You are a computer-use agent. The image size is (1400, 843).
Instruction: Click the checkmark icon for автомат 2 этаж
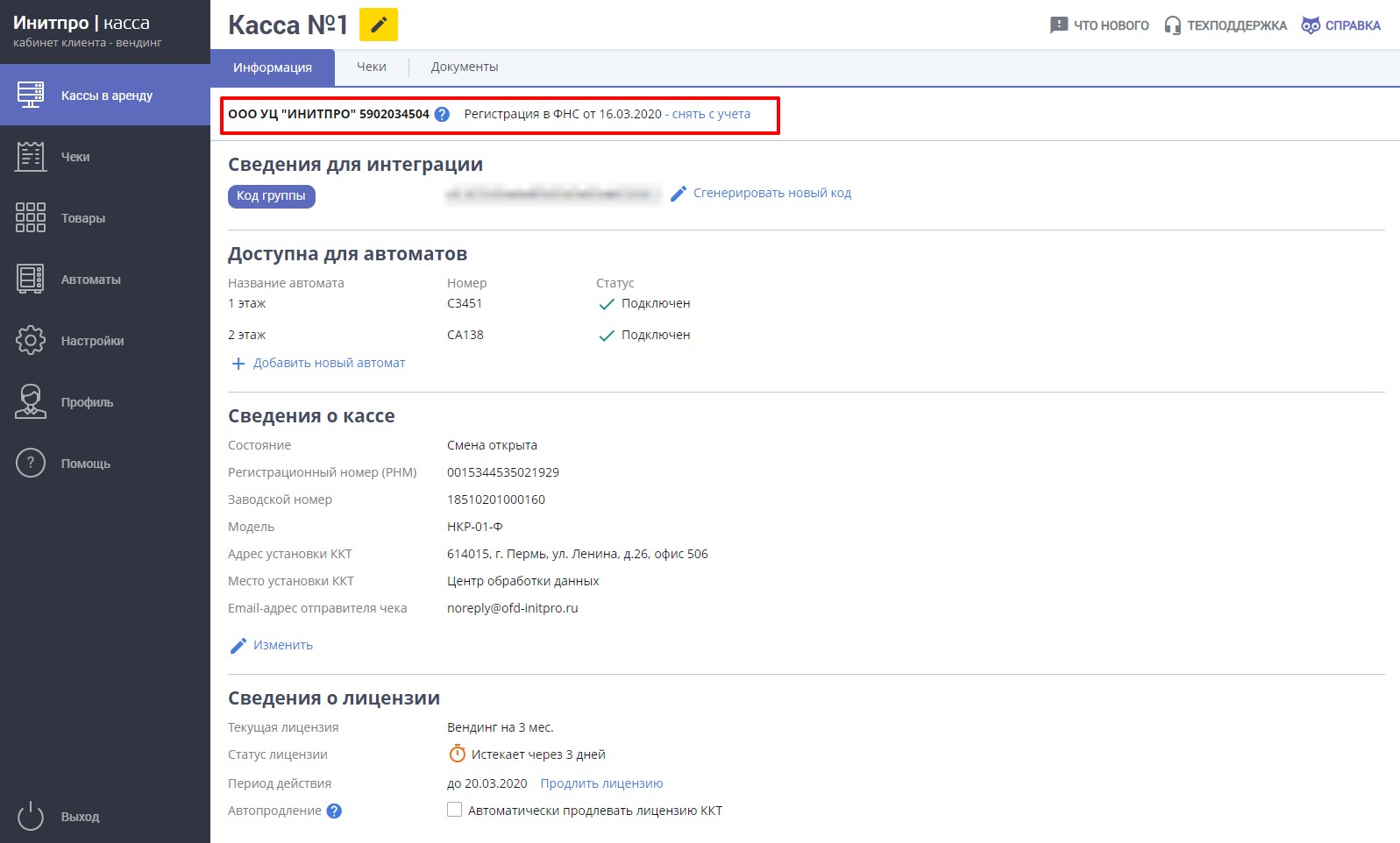click(606, 336)
